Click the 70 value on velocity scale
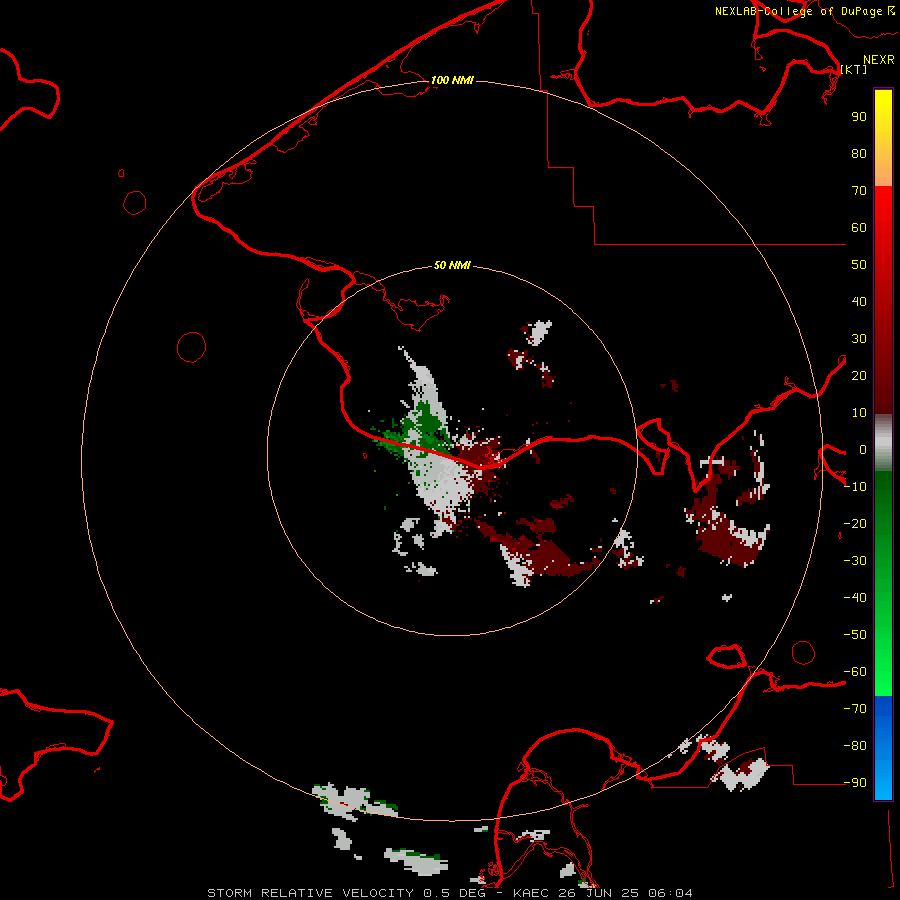Screen dimensions: 900x900 859,191
